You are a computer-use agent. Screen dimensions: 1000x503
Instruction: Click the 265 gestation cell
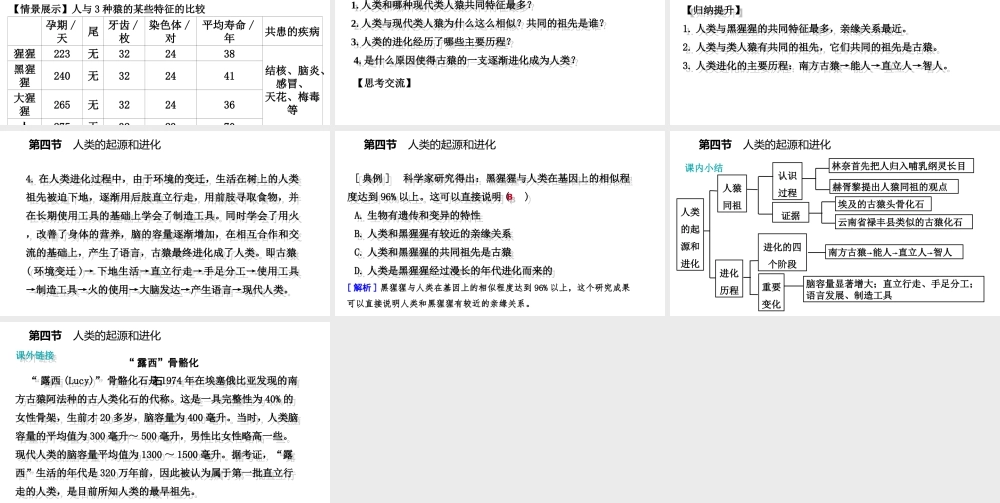click(62, 105)
